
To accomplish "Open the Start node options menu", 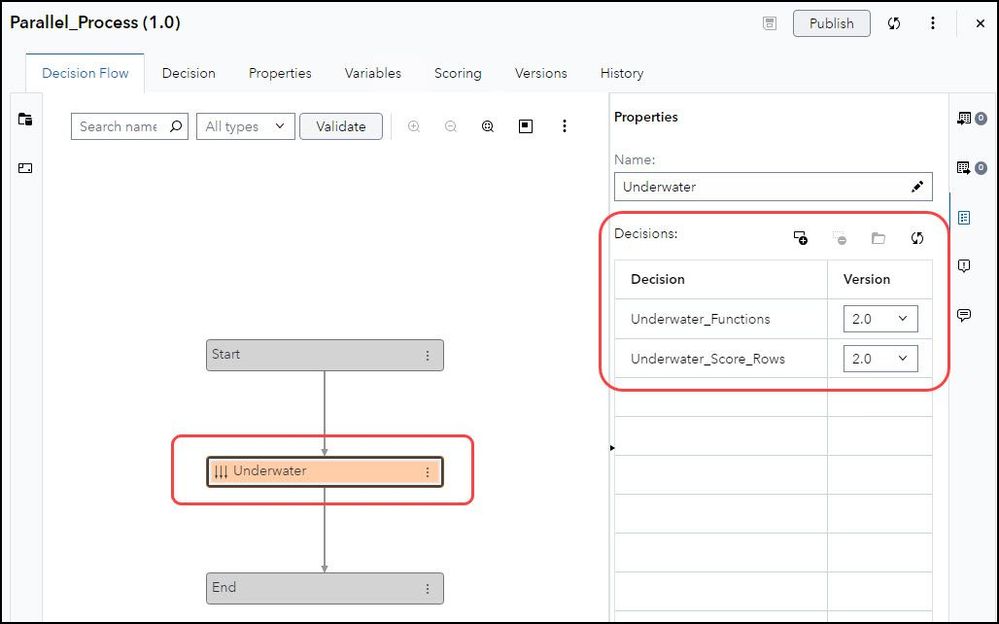I will click(x=428, y=356).
